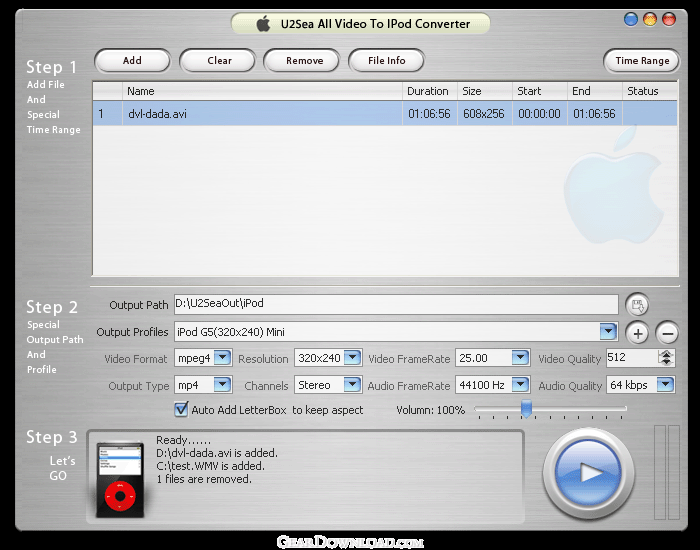
Task: Open the Video FrameRate 25.00 dropdown
Action: pos(520,358)
